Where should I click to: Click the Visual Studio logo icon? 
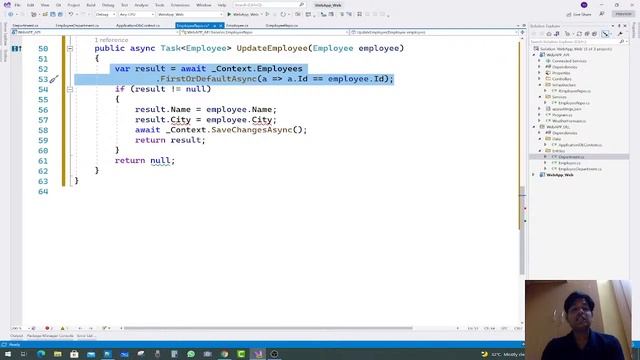pyautogui.click(x=7, y=5)
